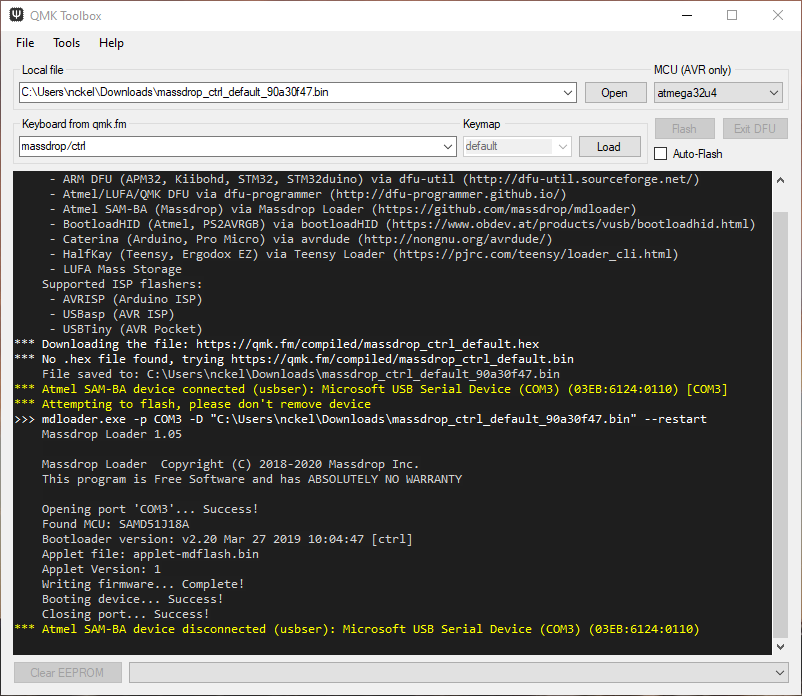This screenshot has height=696, width=802.
Task: Click the 'Atmel SAM-BA (Massdrop)' loader log line
Action: [x=343, y=209]
